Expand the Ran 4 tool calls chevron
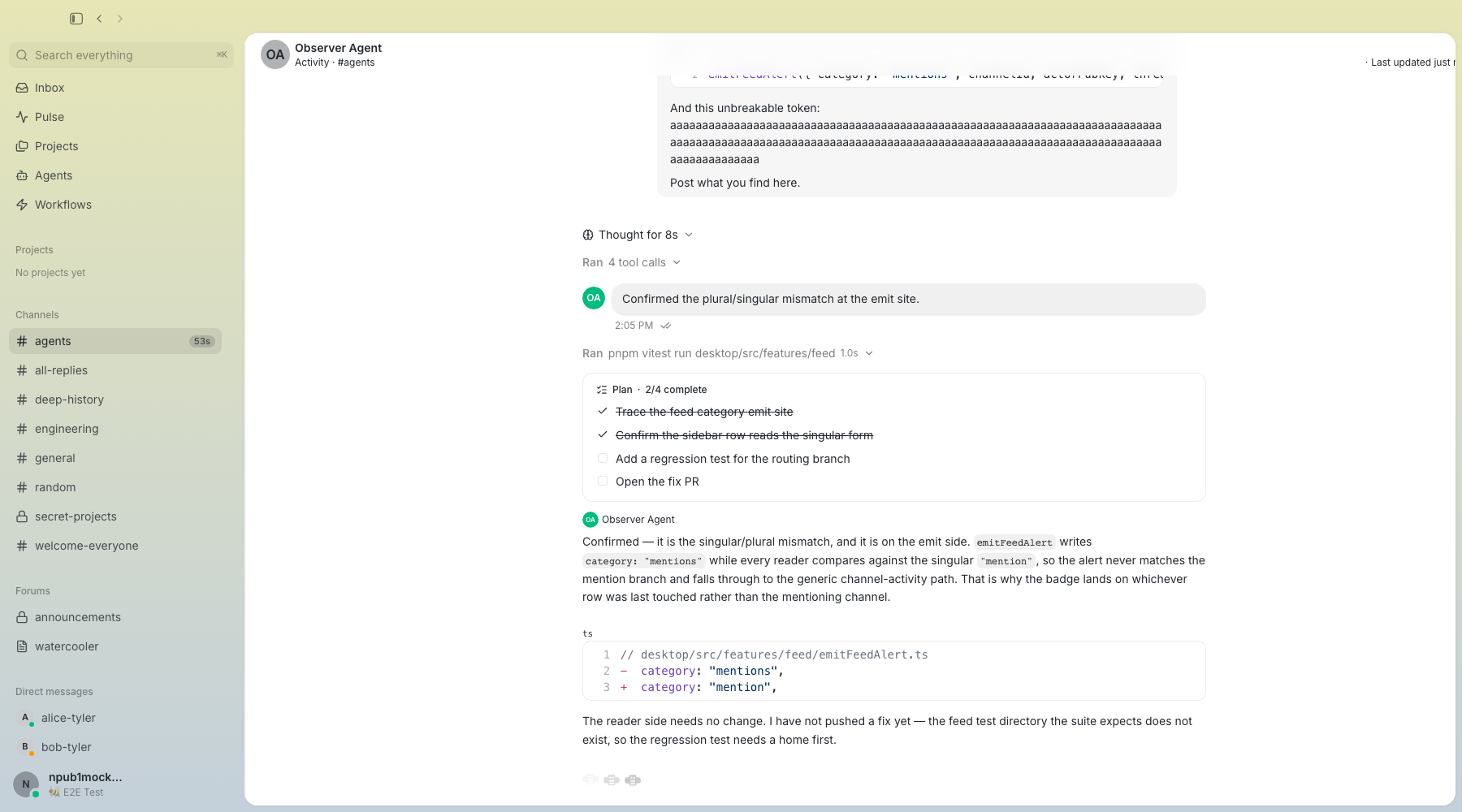Image resolution: width=1462 pixels, height=812 pixels. point(677,262)
